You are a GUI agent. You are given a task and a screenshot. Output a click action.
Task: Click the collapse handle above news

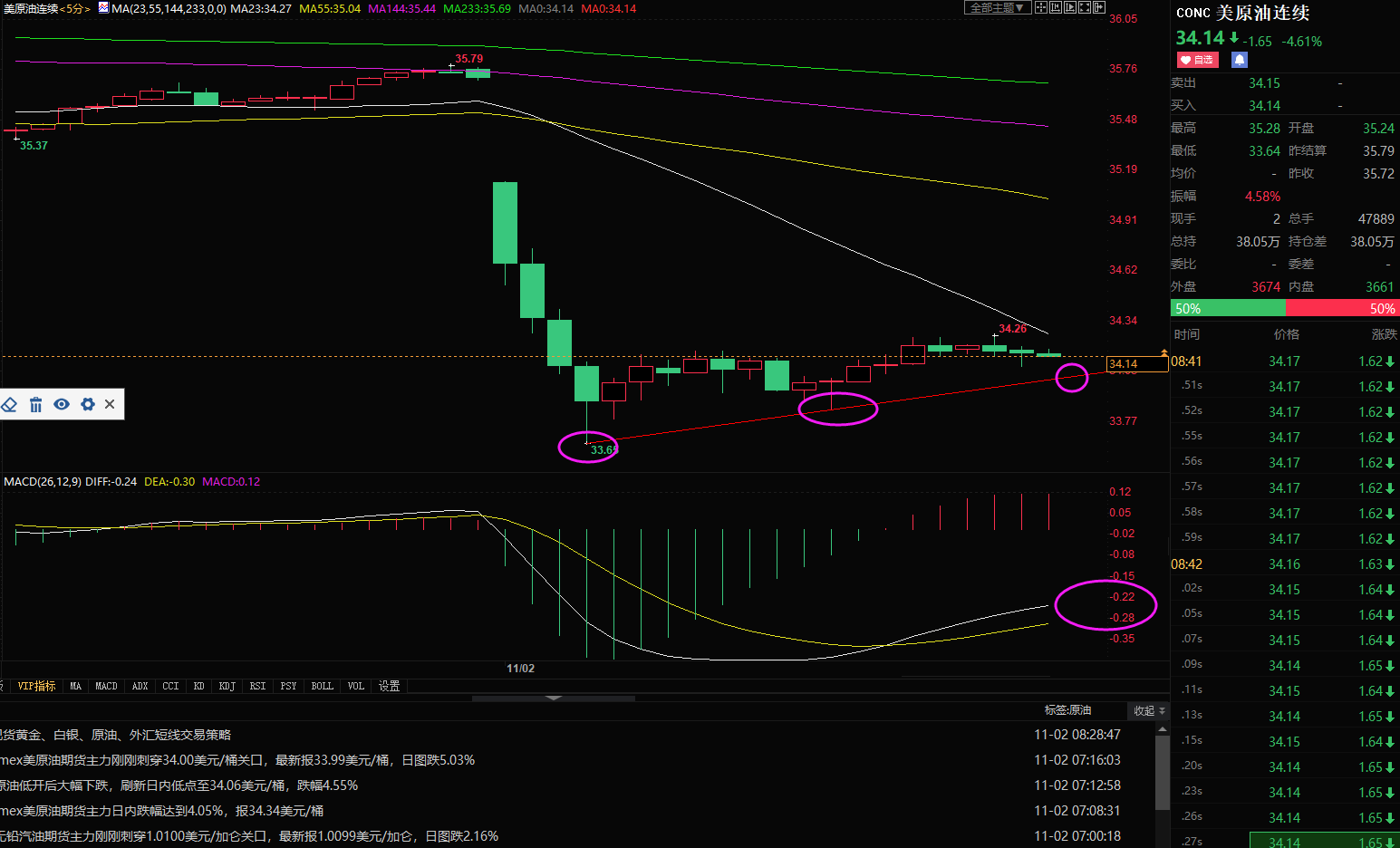[554, 699]
